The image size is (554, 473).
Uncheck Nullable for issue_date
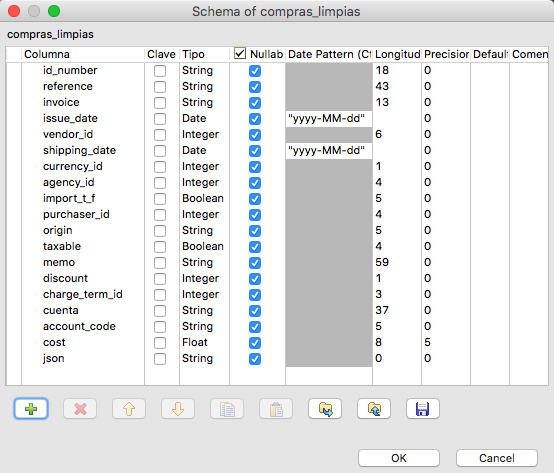(255, 119)
